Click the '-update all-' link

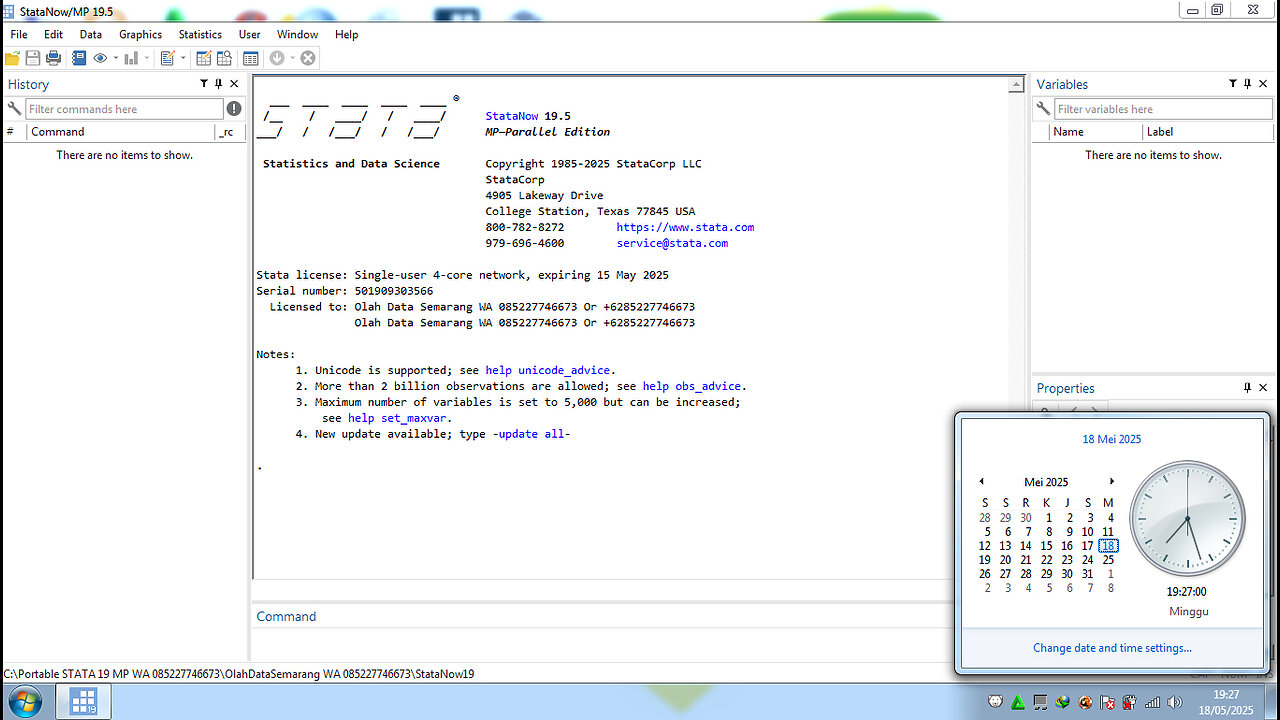(x=531, y=434)
